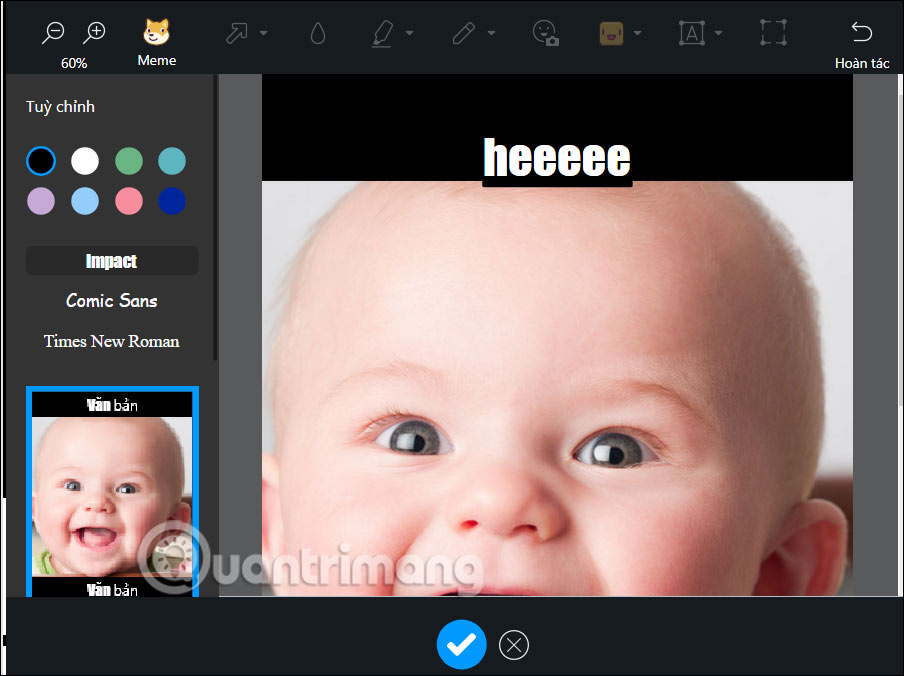The height and width of the screenshot is (676, 904).
Task: Choose the Impact font
Action: [x=112, y=260]
